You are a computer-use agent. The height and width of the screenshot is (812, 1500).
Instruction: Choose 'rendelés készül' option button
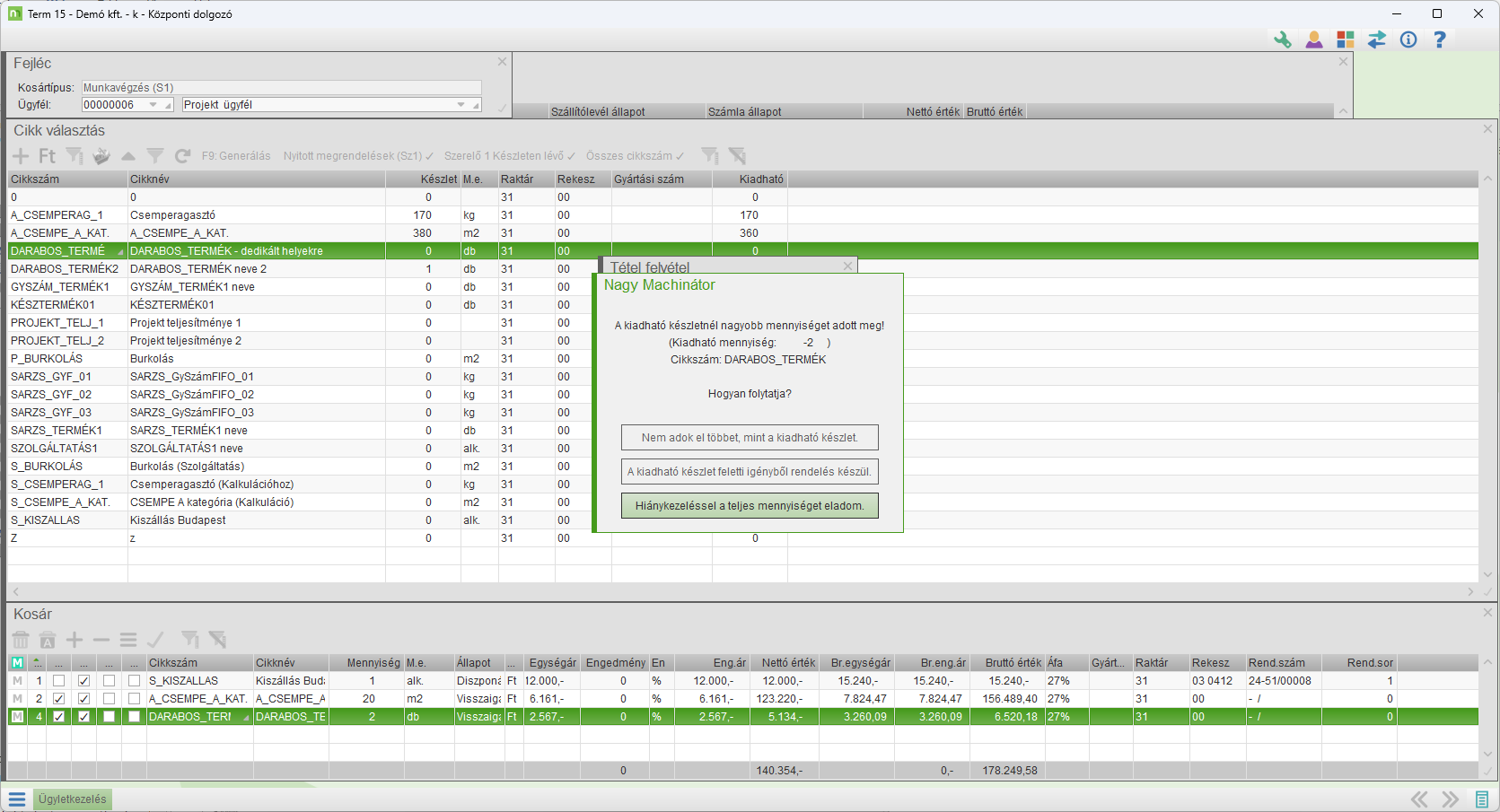tap(750, 472)
